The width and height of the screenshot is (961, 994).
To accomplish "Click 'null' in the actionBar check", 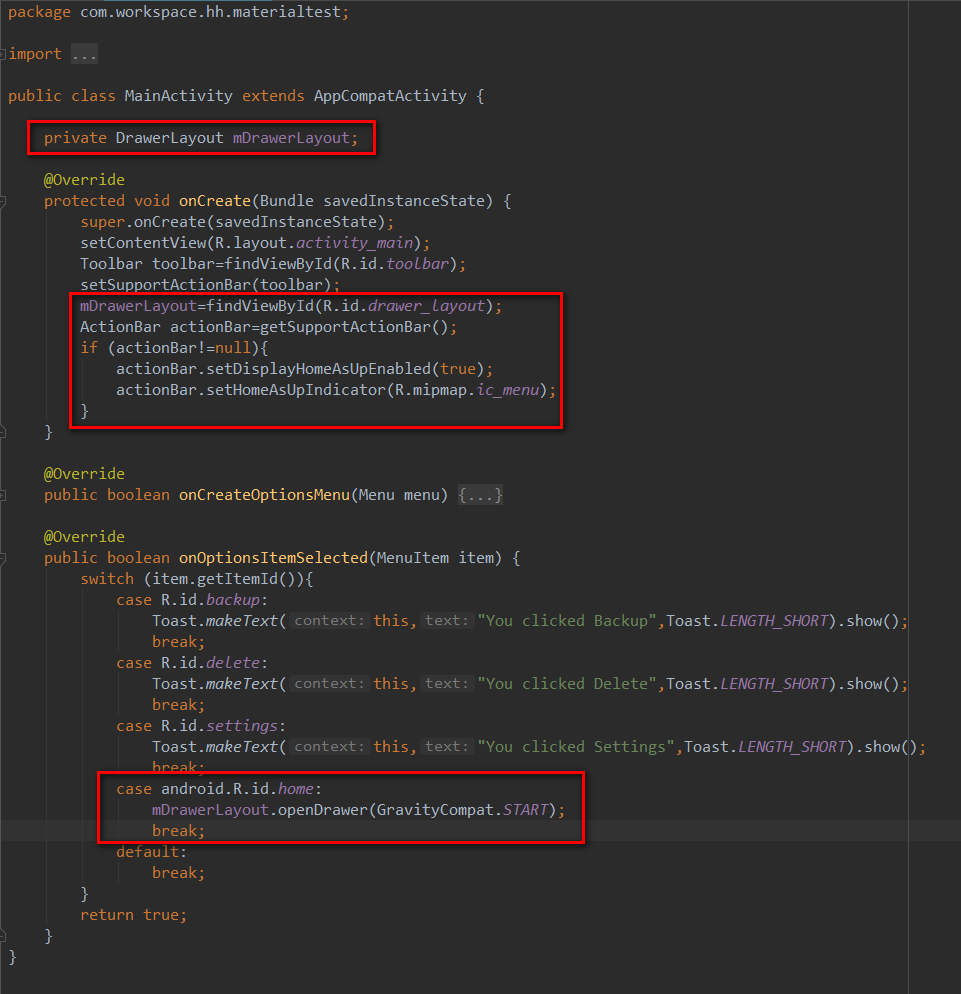I will point(233,348).
